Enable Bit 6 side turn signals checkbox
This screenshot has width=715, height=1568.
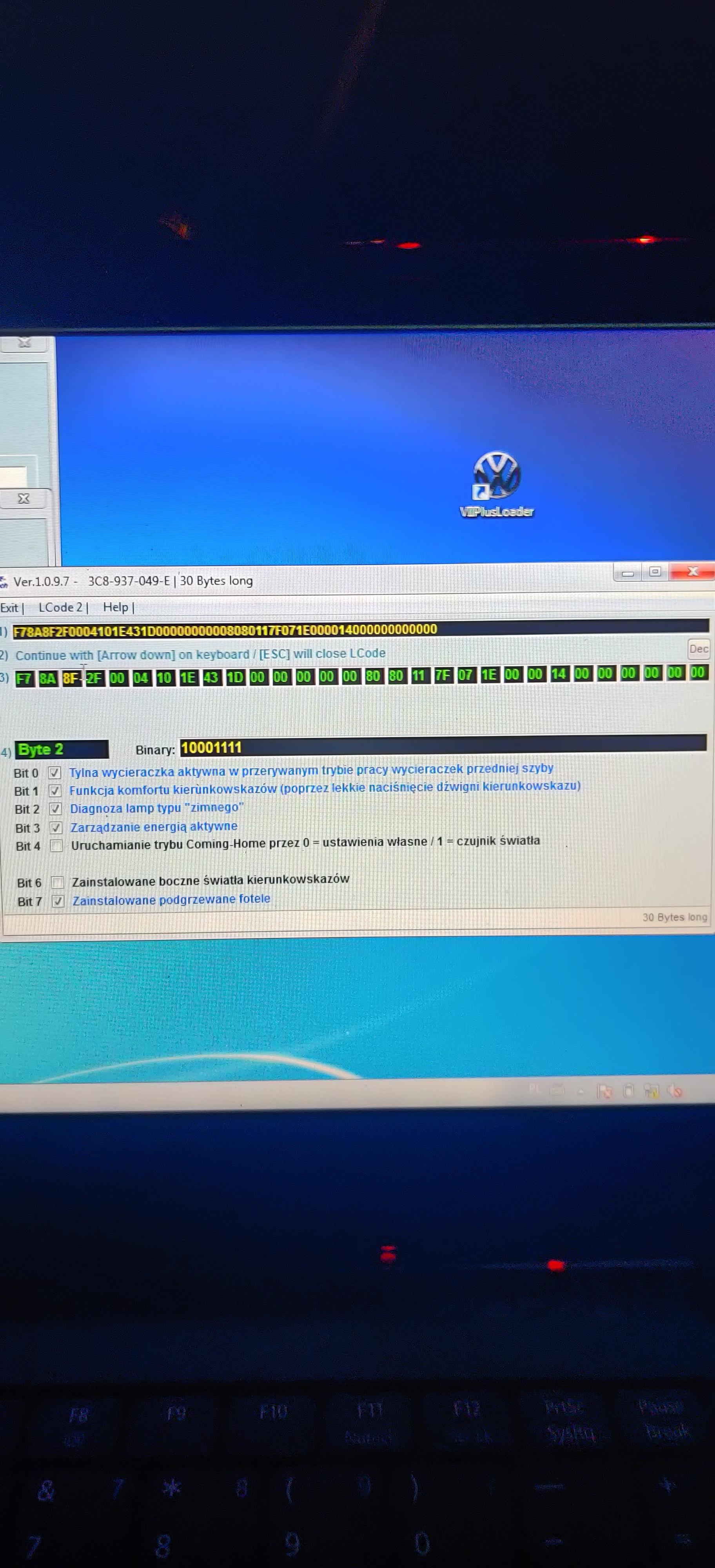[57, 882]
